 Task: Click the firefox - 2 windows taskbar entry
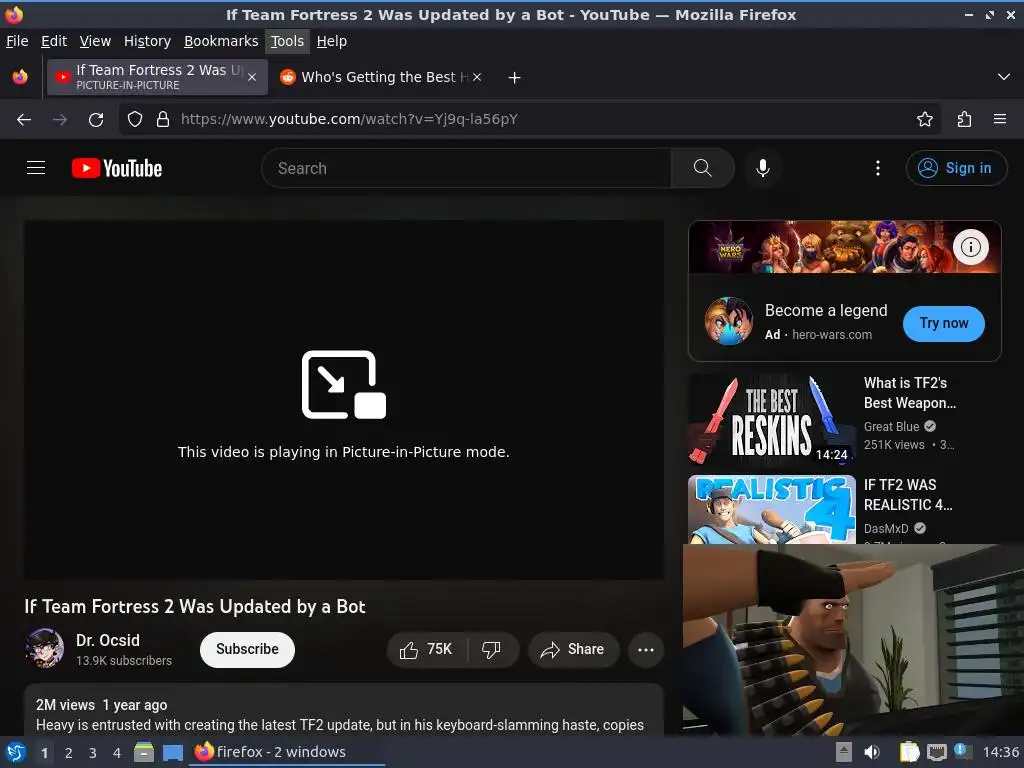click(x=286, y=752)
